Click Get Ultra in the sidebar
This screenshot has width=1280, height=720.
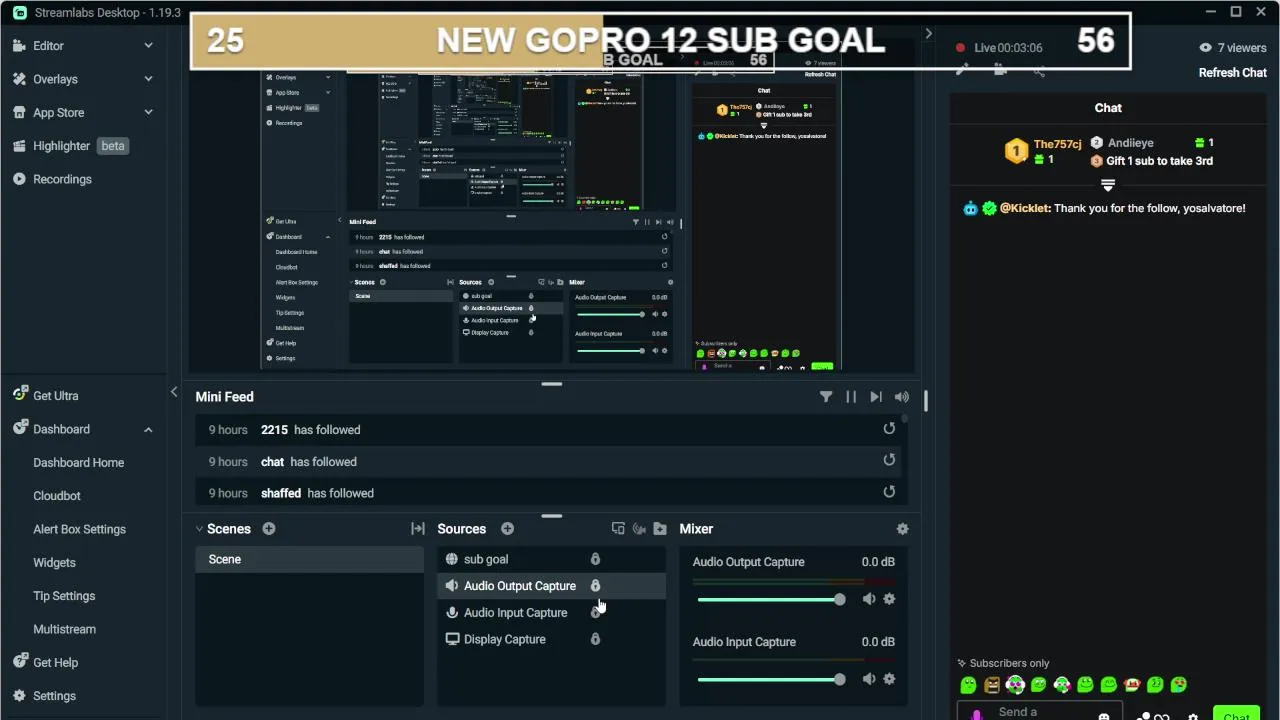coord(55,395)
